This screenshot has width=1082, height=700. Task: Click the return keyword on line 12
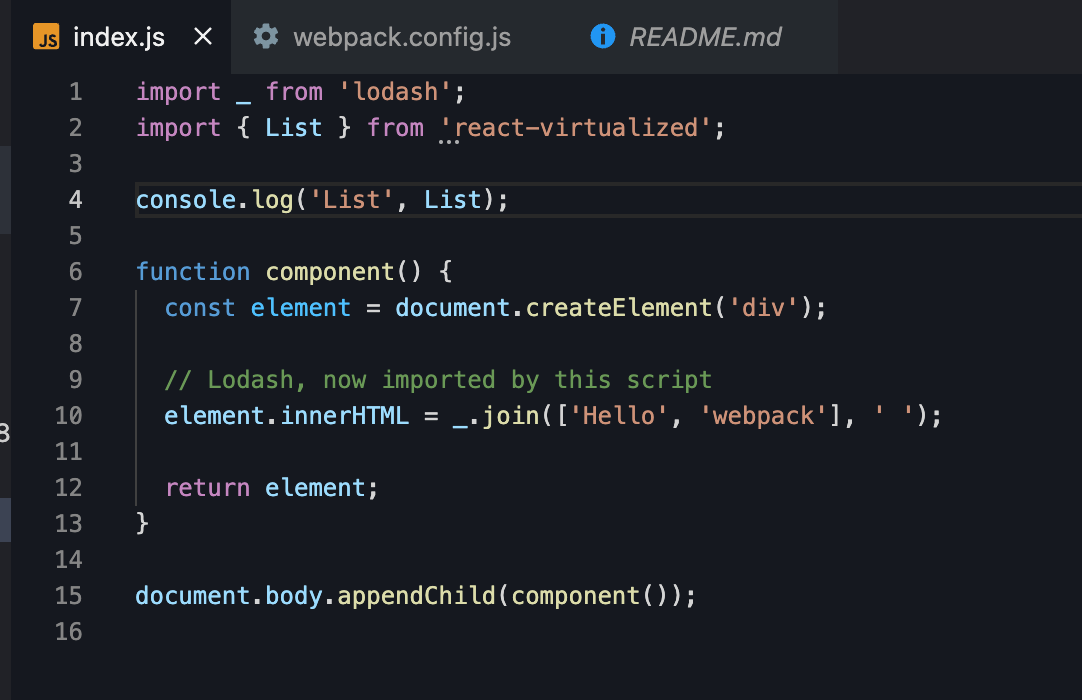coord(207,488)
